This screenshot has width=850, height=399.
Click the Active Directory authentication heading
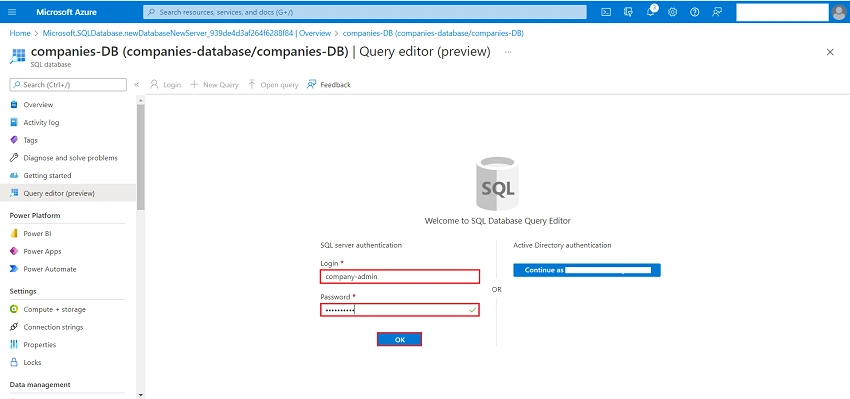[562, 245]
